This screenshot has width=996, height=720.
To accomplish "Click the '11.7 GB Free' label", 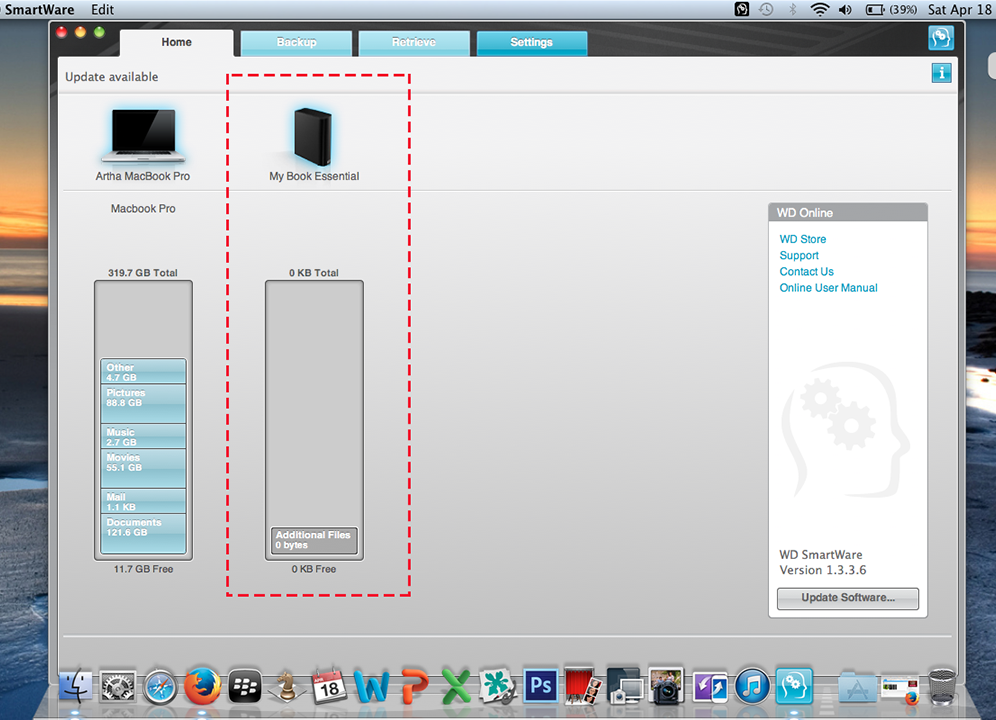I will coord(143,569).
